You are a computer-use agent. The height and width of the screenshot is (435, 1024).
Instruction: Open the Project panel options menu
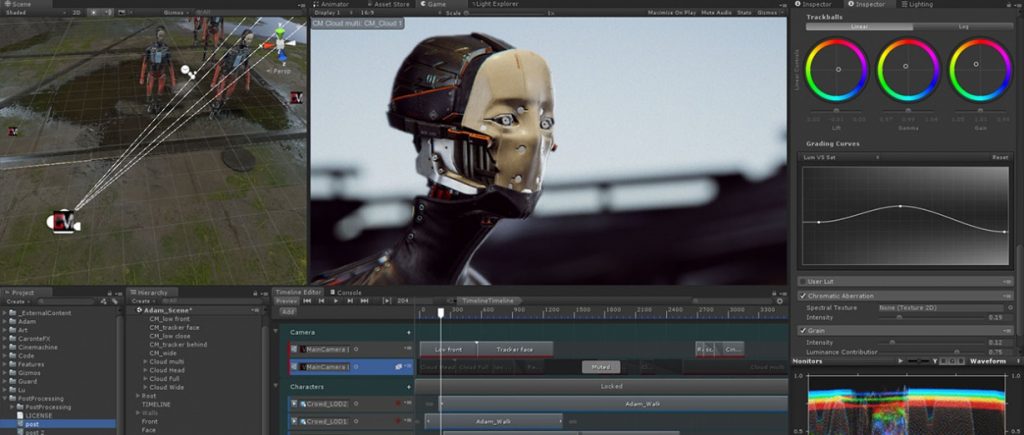(119, 293)
